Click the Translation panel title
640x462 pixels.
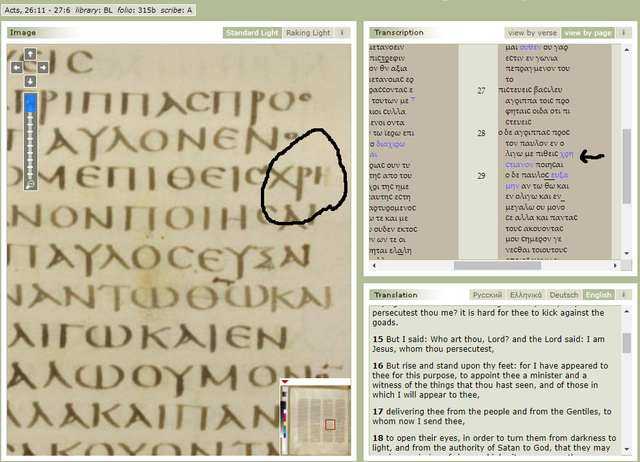[x=396, y=295]
